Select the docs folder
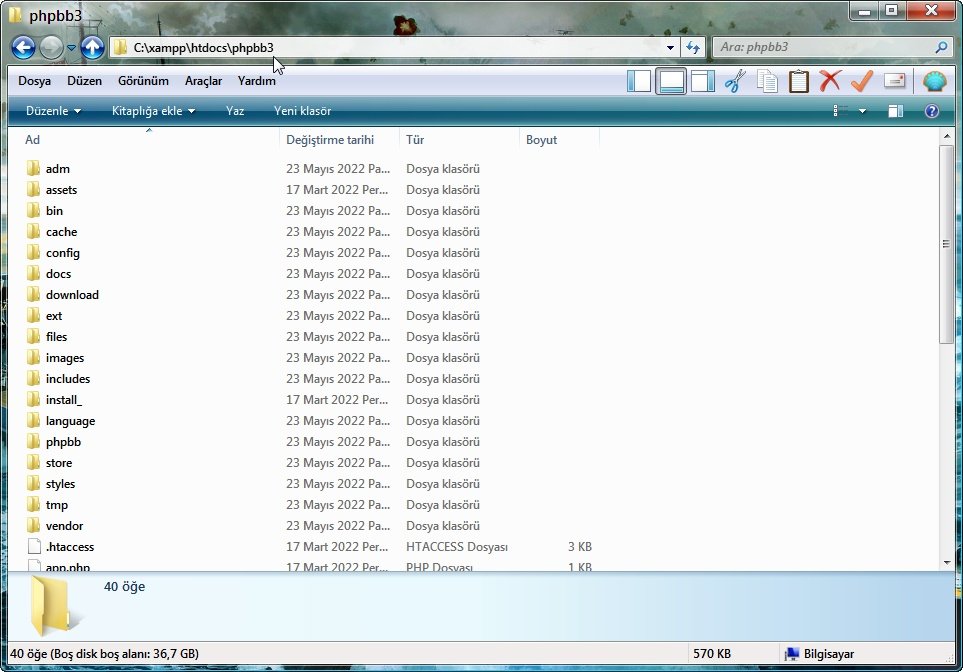This screenshot has height=672, width=963. (58, 274)
